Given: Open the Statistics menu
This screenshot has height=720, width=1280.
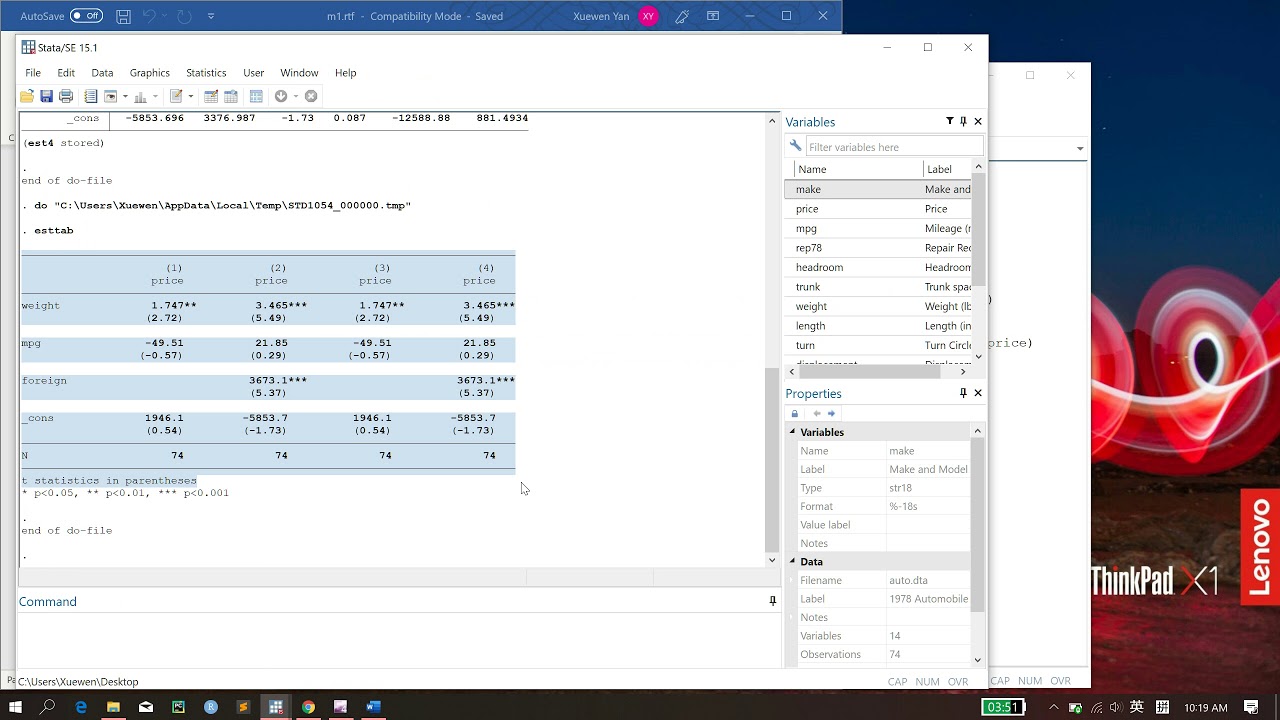Looking at the screenshot, I should click(206, 73).
